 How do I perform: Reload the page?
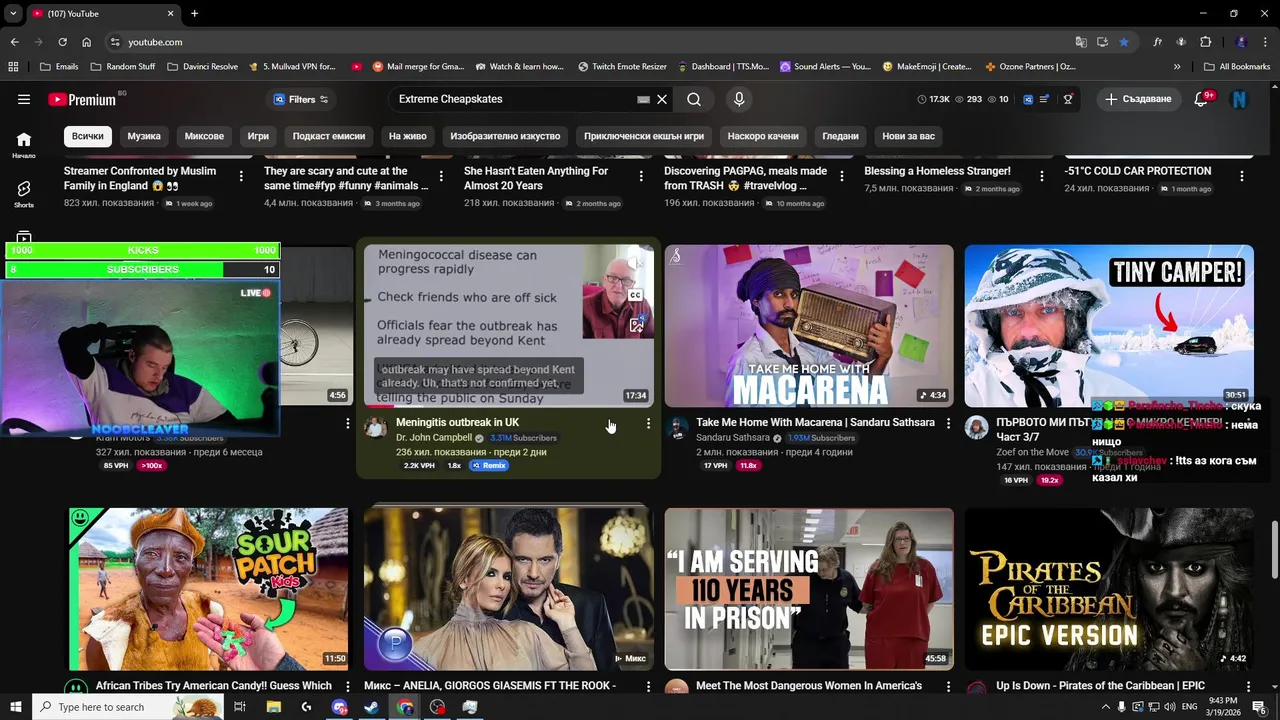point(62,42)
